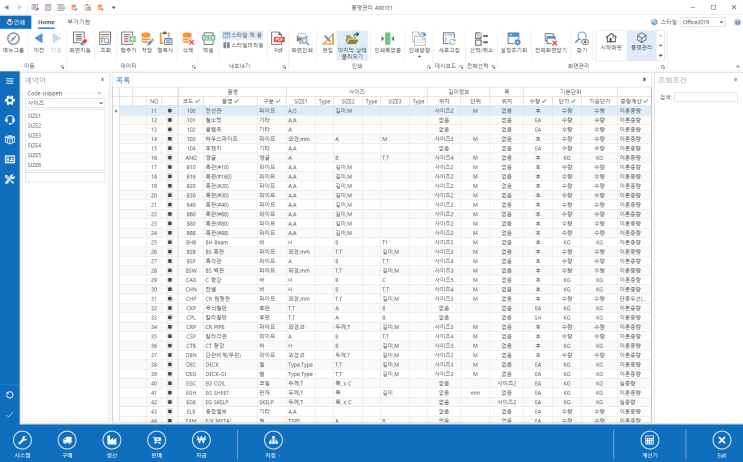Click the wrench-screwdriver tools sidebar icon
The width and height of the screenshot is (743, 462).
(9, 179)
